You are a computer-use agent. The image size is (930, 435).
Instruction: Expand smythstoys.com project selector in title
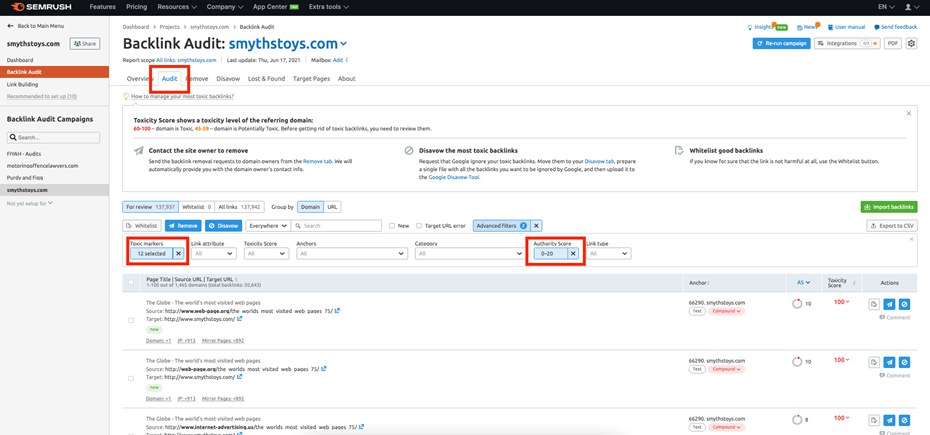point(344,44)
